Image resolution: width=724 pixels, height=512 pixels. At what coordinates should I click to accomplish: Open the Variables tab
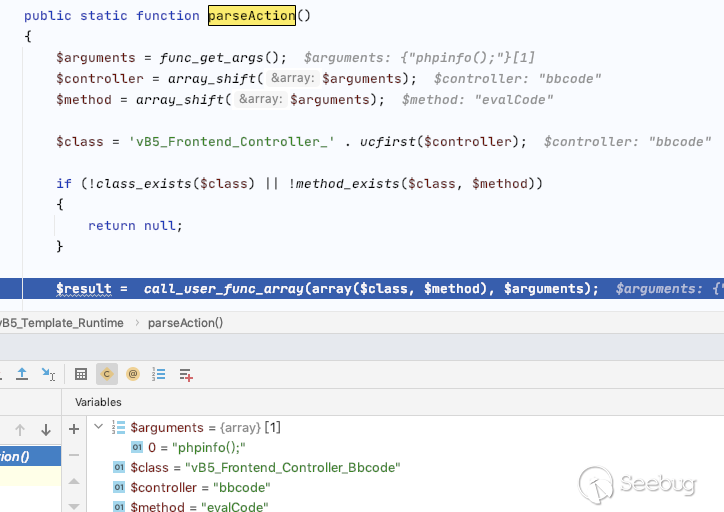click(x=99, y=401)
